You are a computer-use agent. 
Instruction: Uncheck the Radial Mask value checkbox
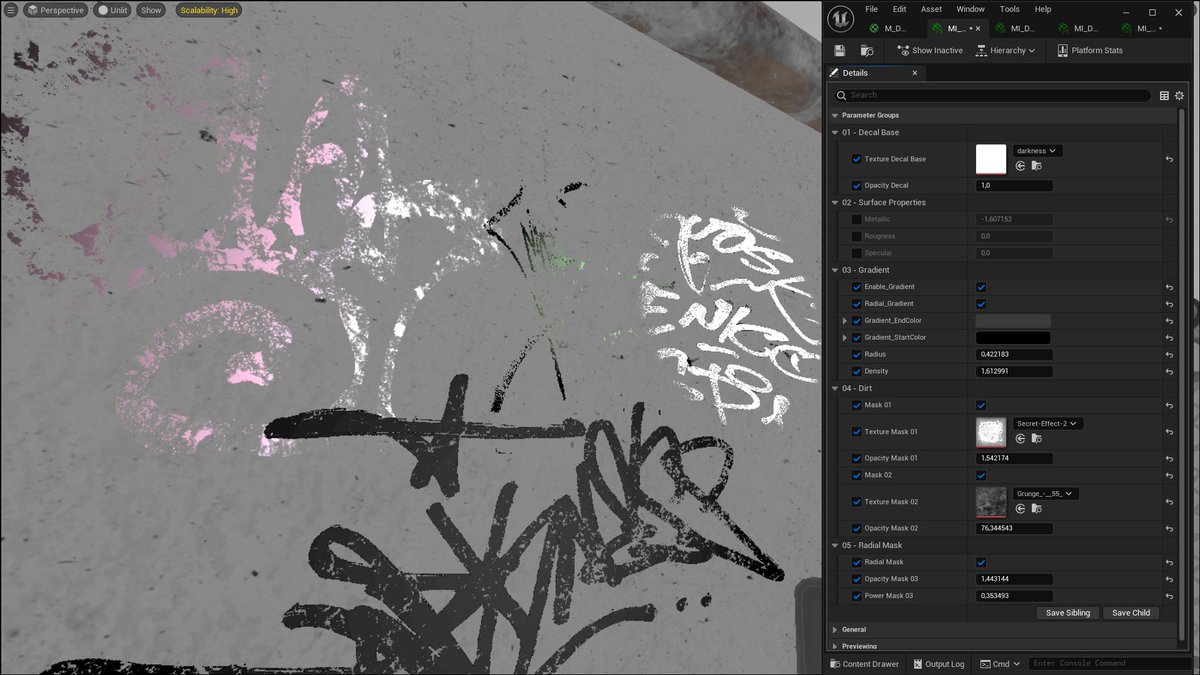click(x=981, y=562)
